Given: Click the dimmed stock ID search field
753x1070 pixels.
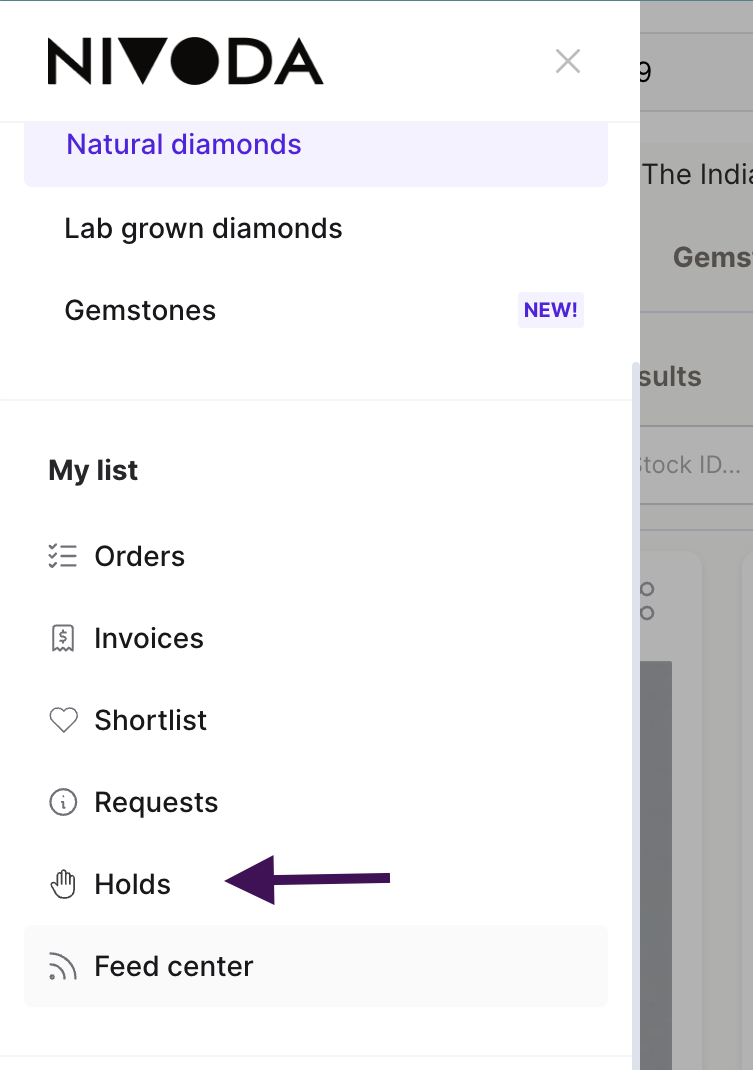Looking at the screenshot, I should pos(696,465).
